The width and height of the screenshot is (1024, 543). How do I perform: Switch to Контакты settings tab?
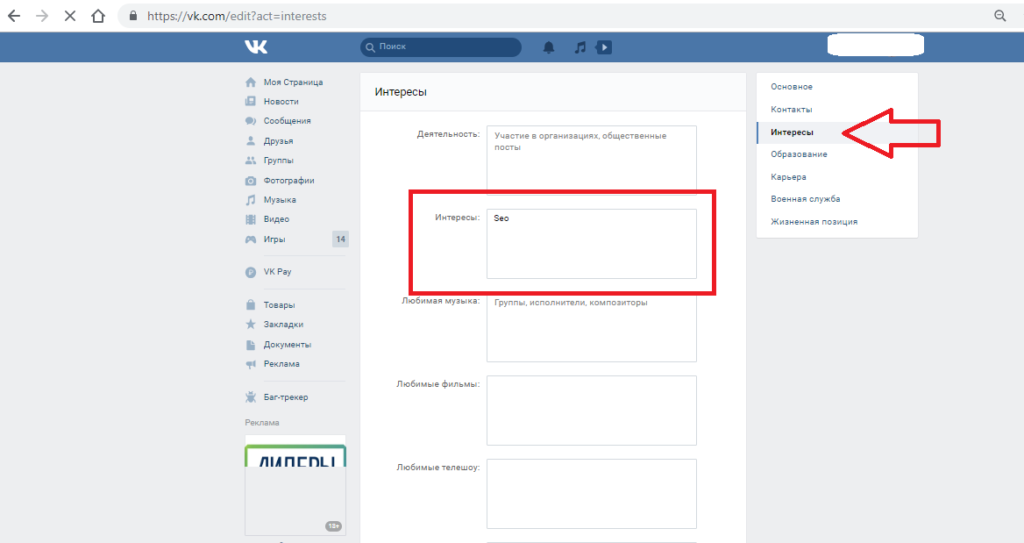(x=791, y=109)
